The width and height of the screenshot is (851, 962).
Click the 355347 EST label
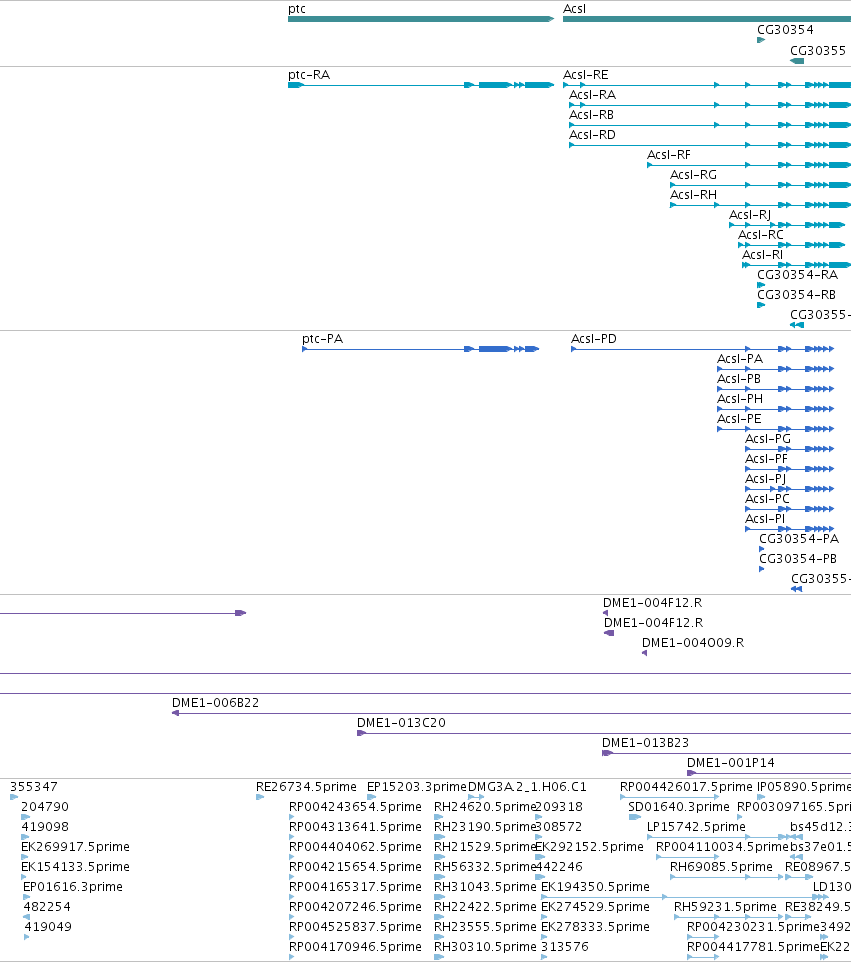point(34,787)
